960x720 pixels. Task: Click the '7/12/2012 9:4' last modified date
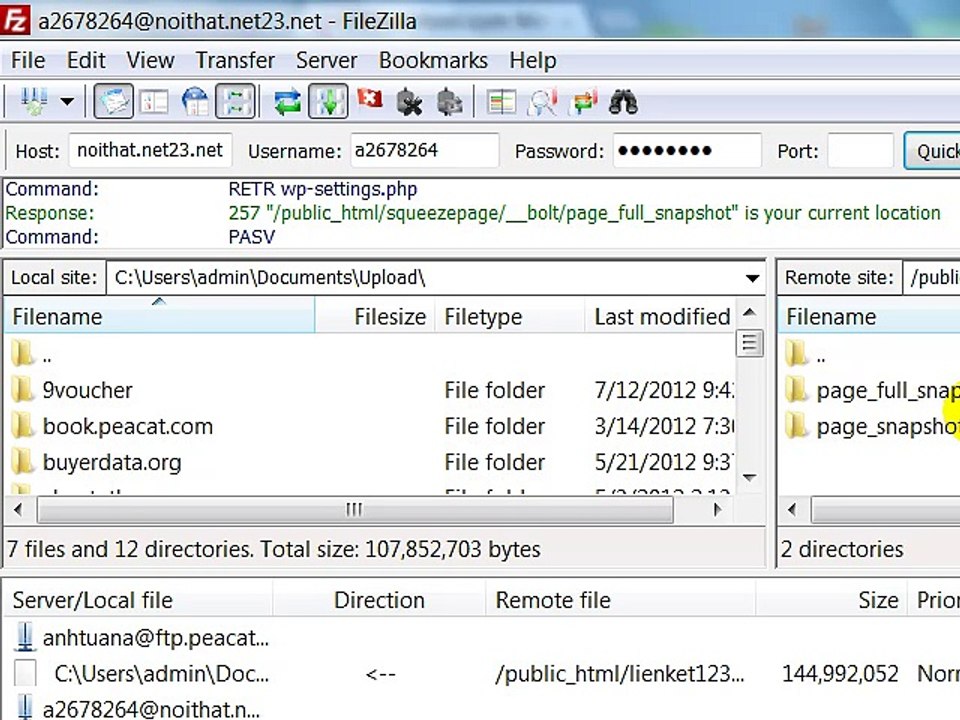click(x=664, y=390)
